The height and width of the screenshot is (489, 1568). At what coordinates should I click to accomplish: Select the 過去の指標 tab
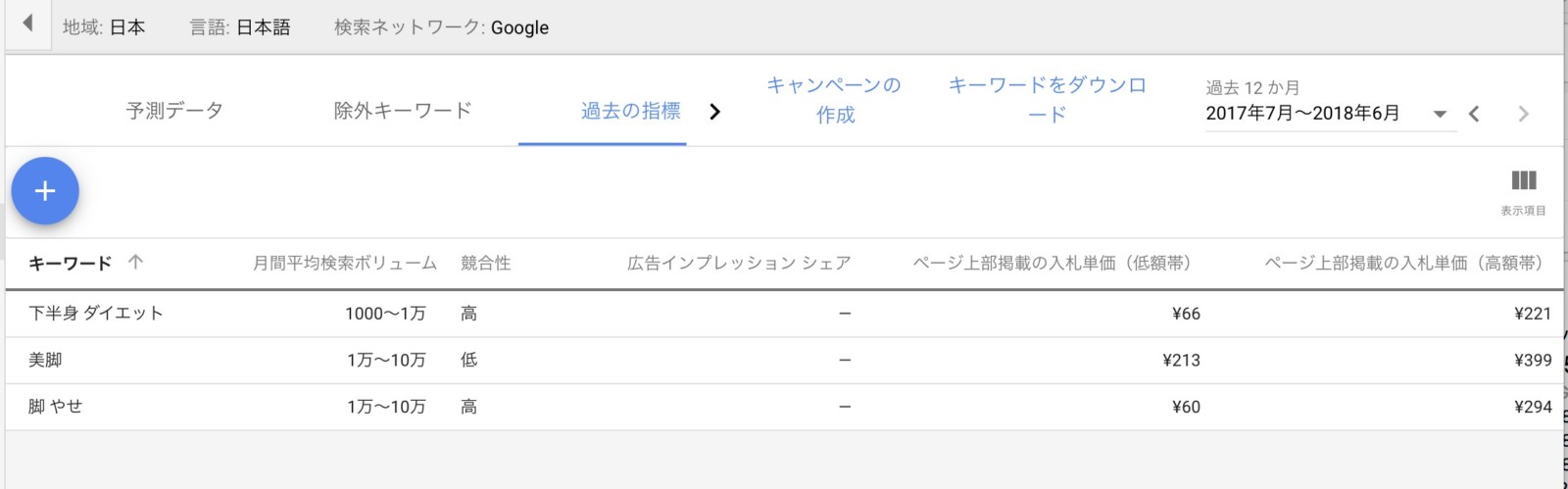[x=631, y=111]
